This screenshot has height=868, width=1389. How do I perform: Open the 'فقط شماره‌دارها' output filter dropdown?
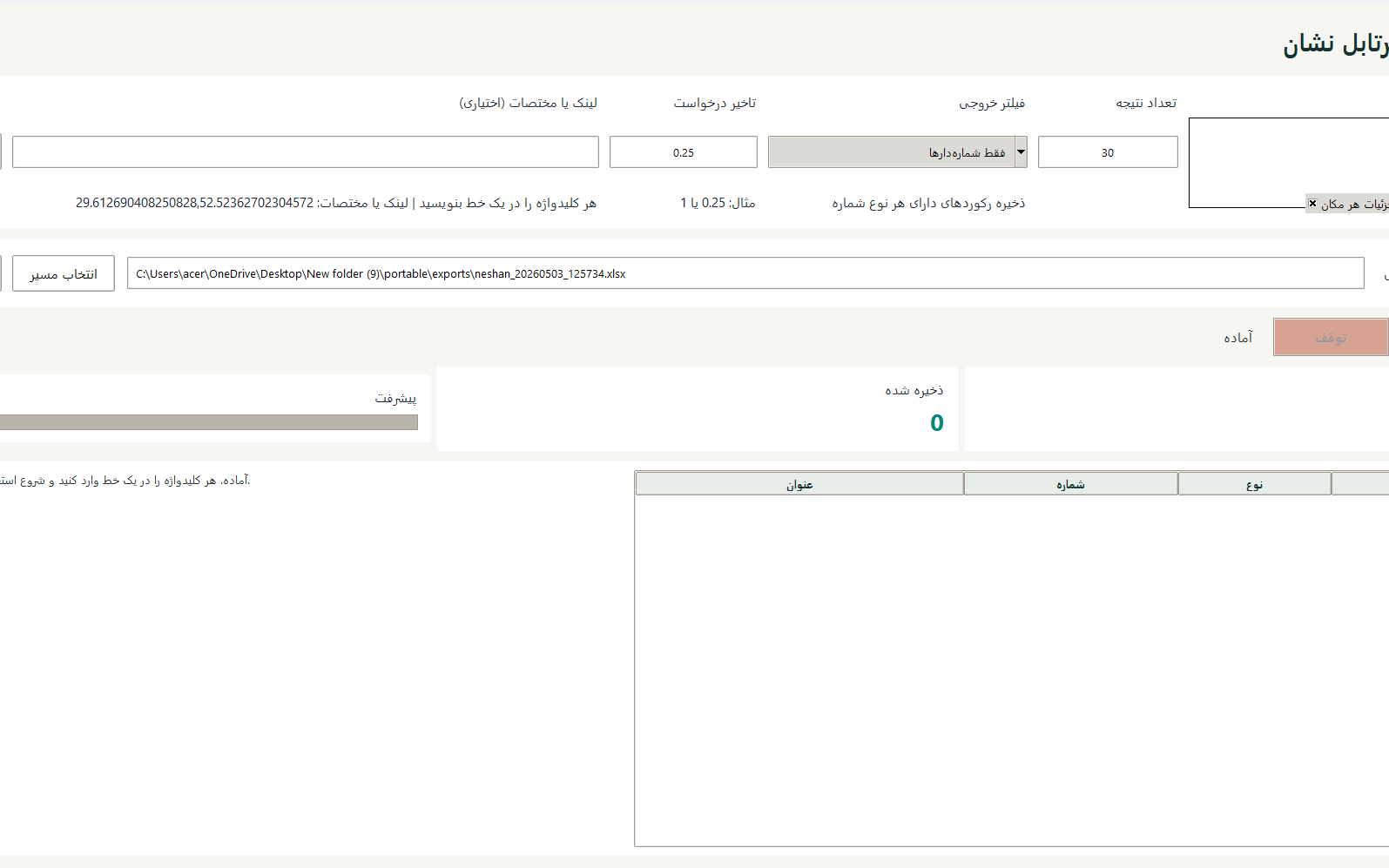pos(897,152)
